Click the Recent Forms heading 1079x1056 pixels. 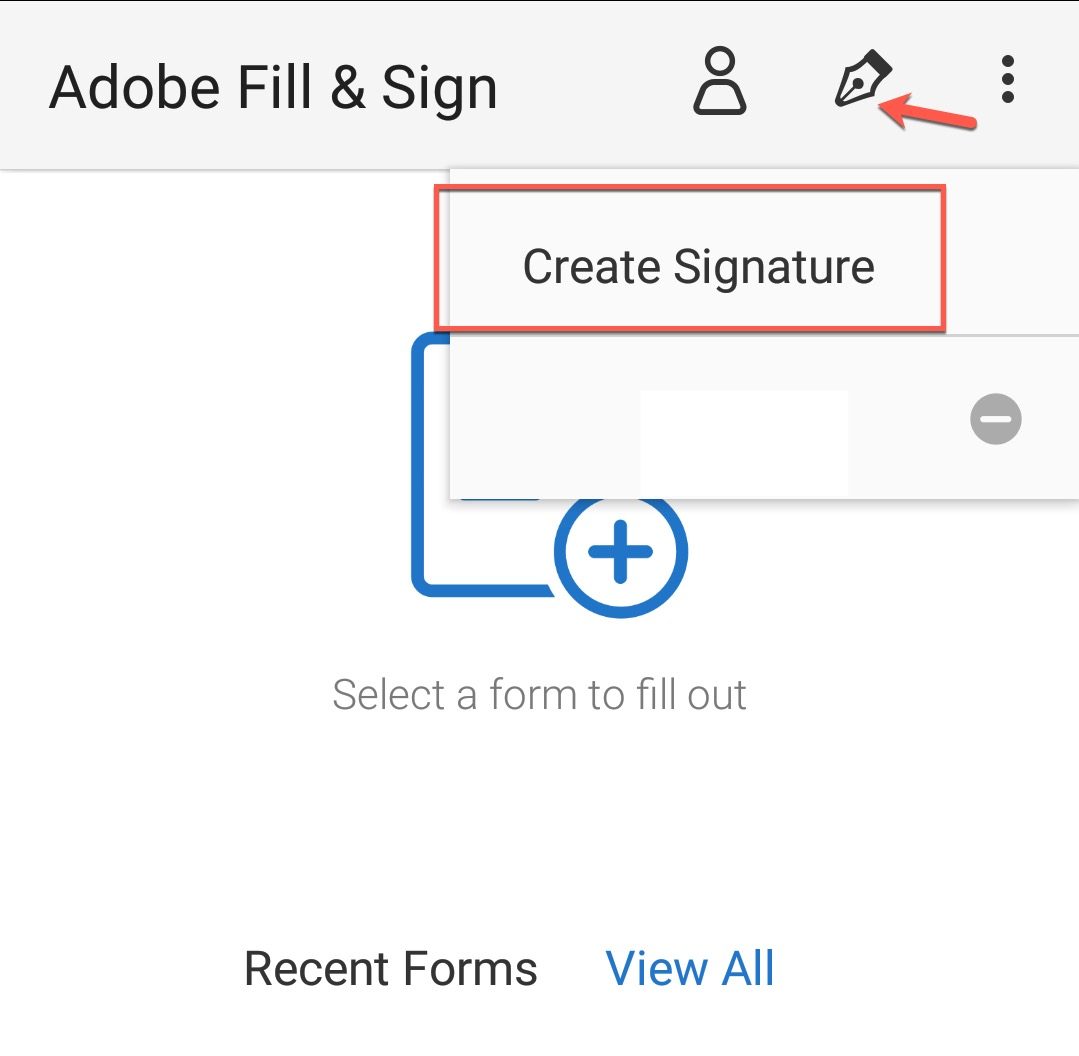391,969
